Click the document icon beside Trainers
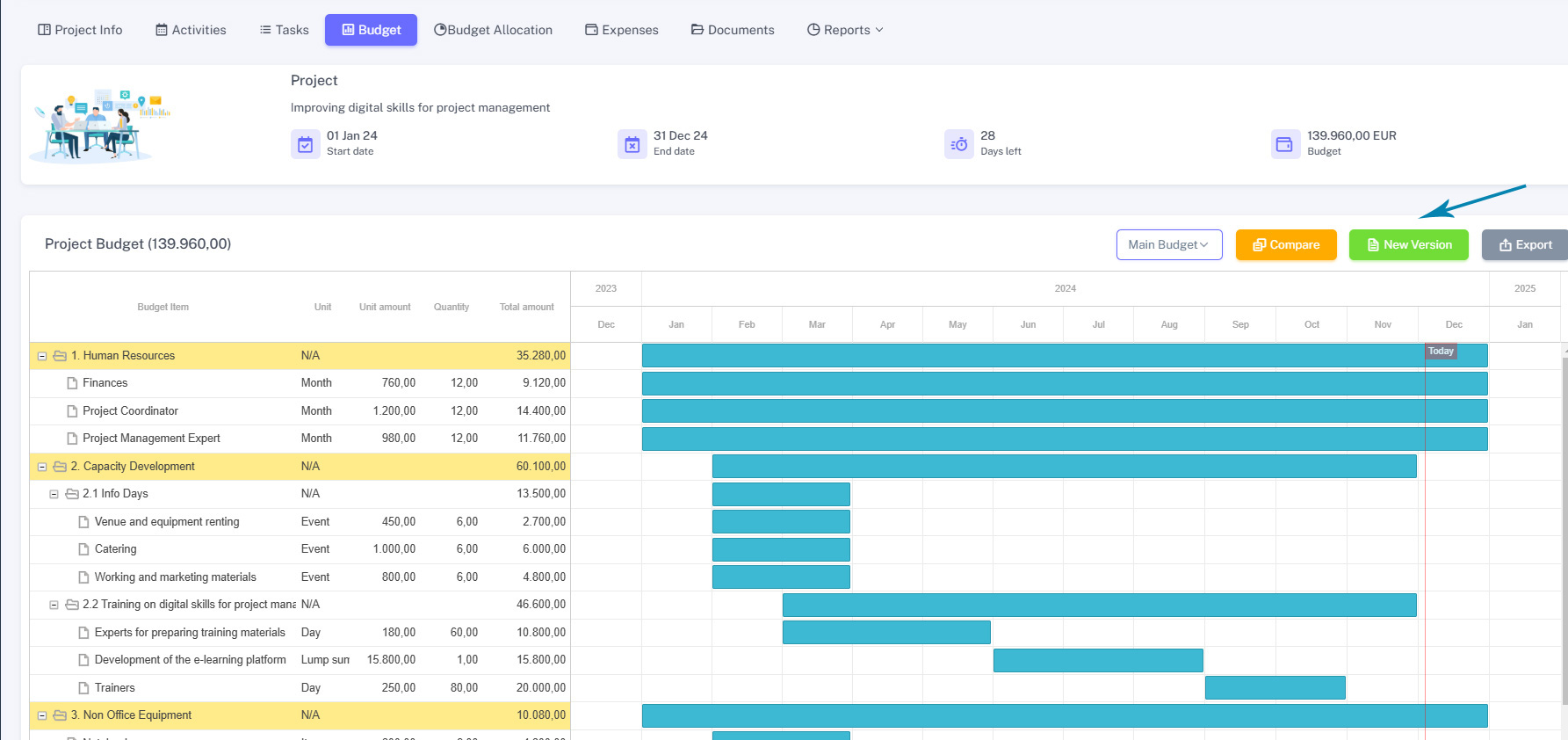Screen dimensions: 1568x740 click(83, 688)
